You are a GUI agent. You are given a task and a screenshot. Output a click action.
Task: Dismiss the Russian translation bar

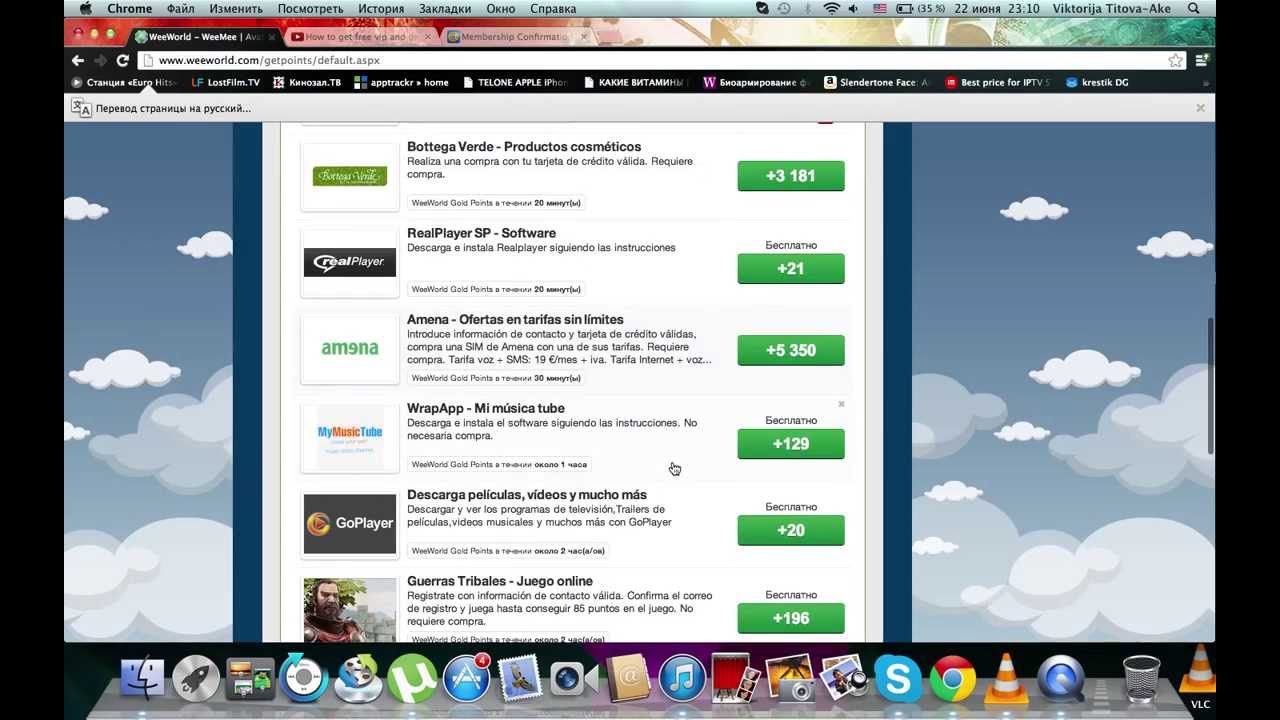[1200, 108]
